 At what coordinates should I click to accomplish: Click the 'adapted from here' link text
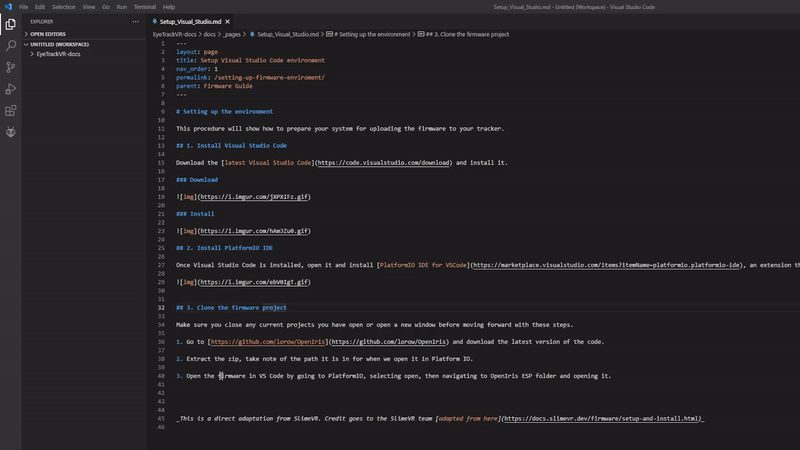click(468, 418)
